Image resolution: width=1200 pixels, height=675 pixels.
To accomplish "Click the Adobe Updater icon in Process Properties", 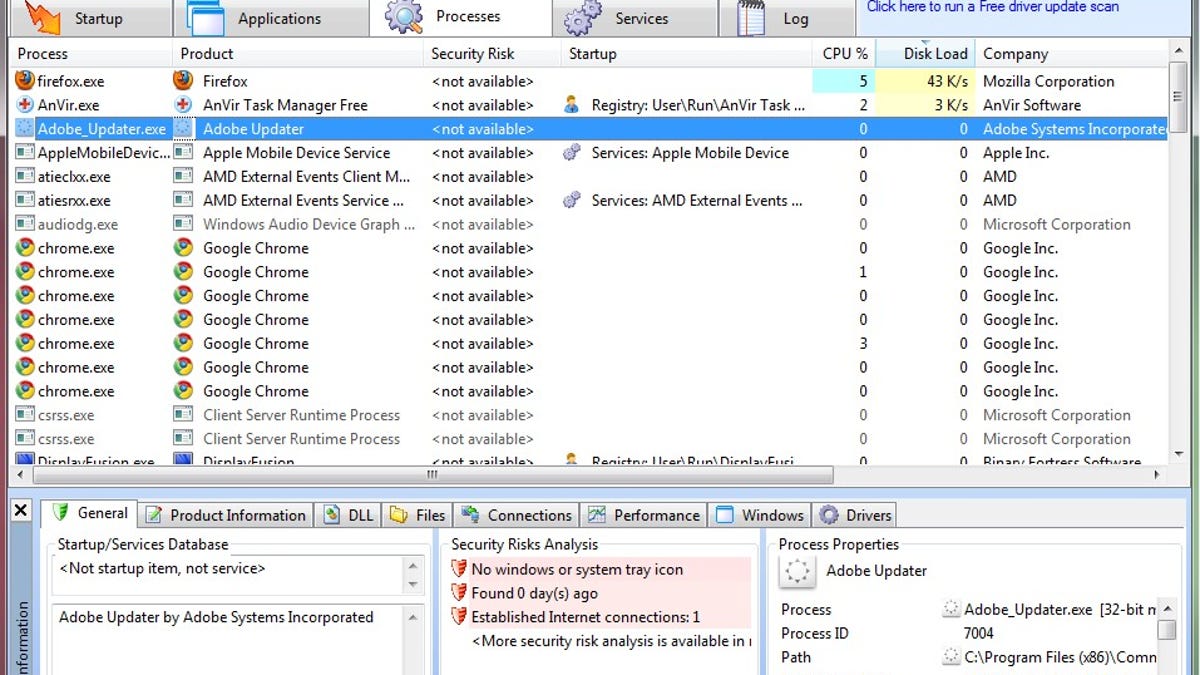I will tap(797, 571).
